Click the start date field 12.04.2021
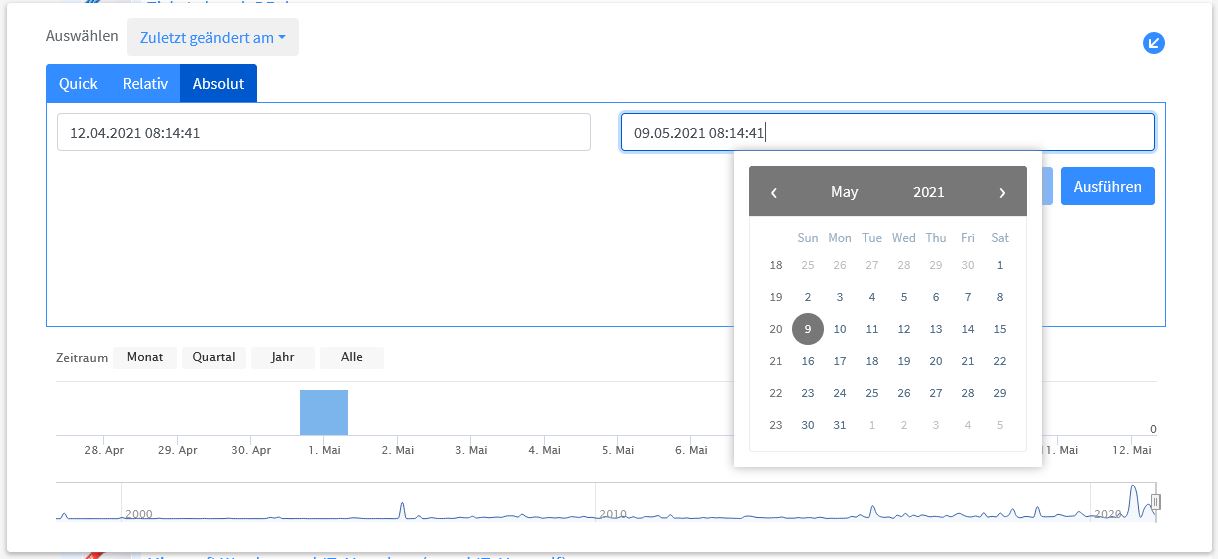The height and width of the screenshot is (559, 1218). (324, 132)
